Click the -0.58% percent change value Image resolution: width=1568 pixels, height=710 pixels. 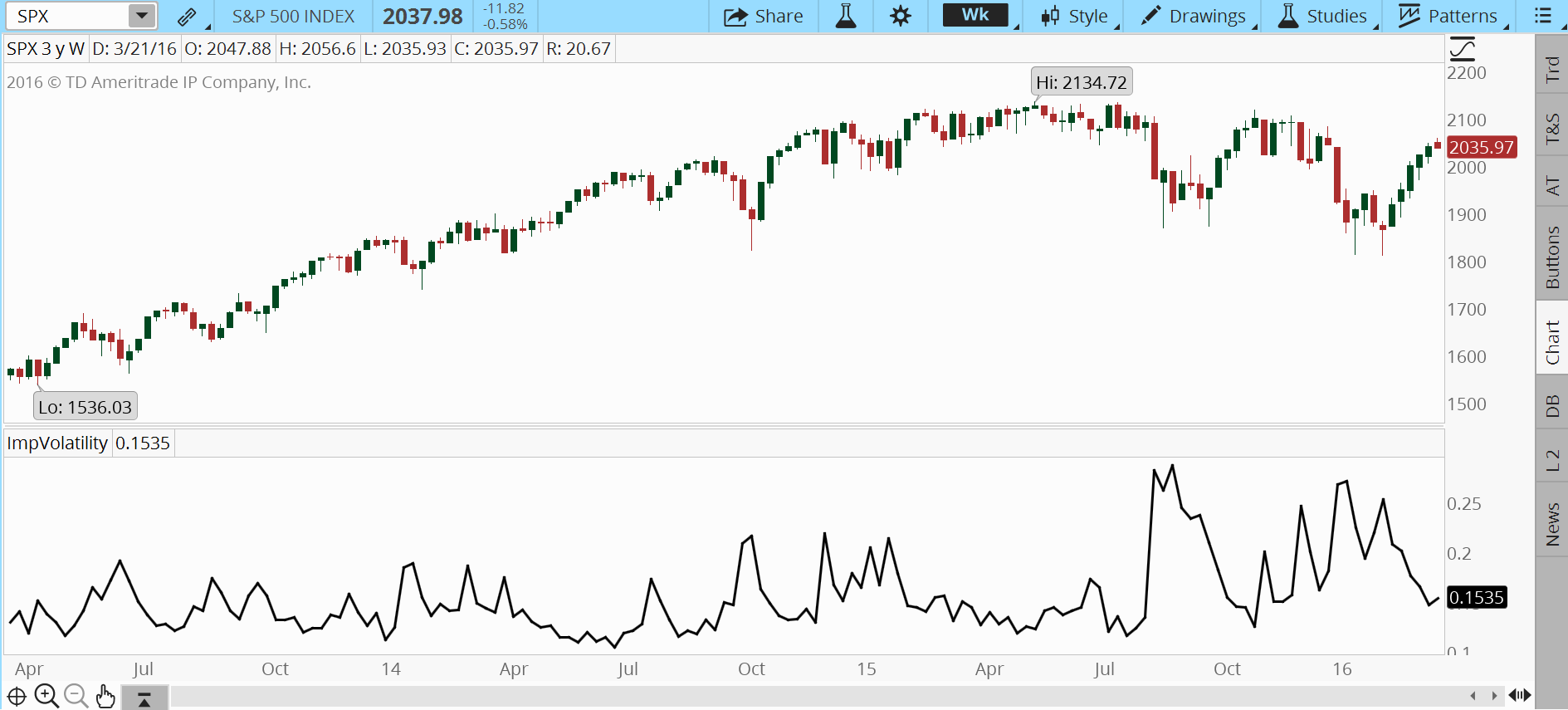(506, 24)
